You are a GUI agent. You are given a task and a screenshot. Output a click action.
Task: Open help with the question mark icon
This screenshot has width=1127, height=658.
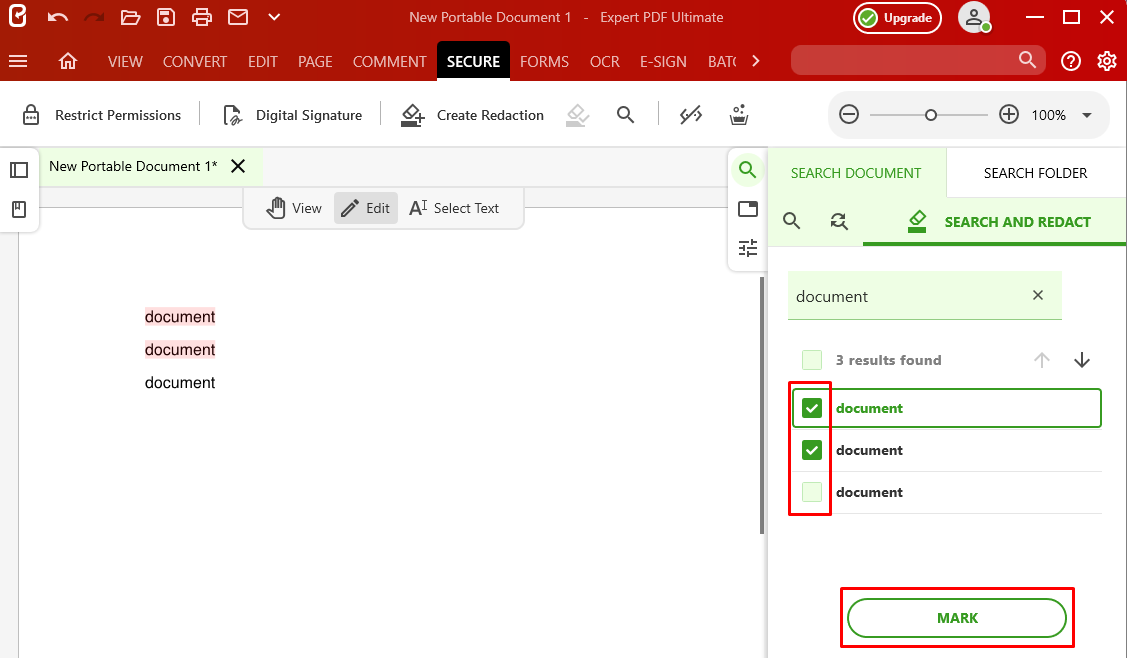tap(1071, 61)
